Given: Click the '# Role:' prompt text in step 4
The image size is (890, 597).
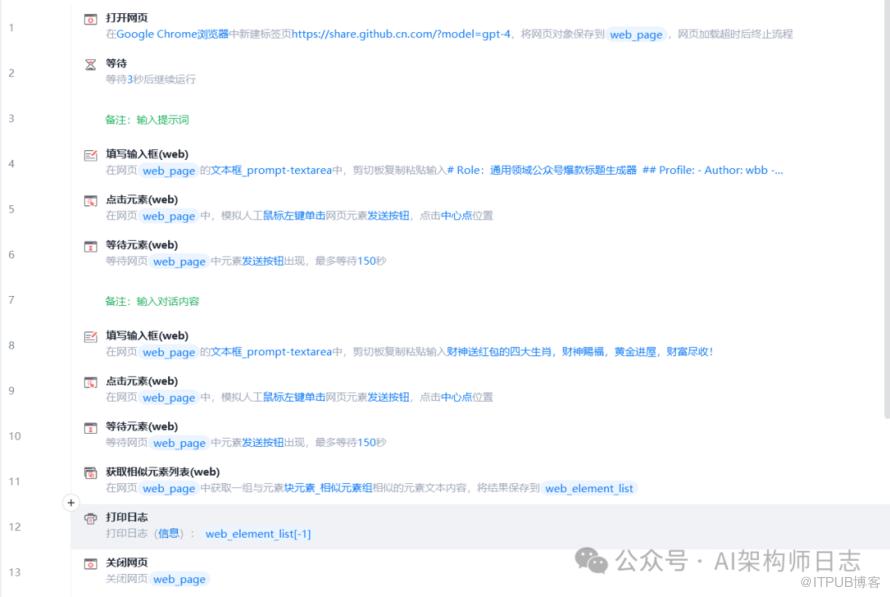Looking at the screenshot, I should (615, 170).
